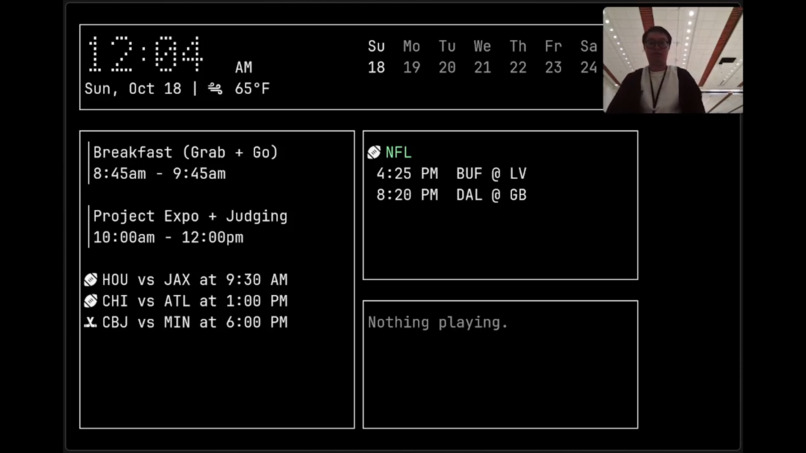The image size is (806, 453).
Task: Click the 65°F temperature reading
Action: point(252,89)
